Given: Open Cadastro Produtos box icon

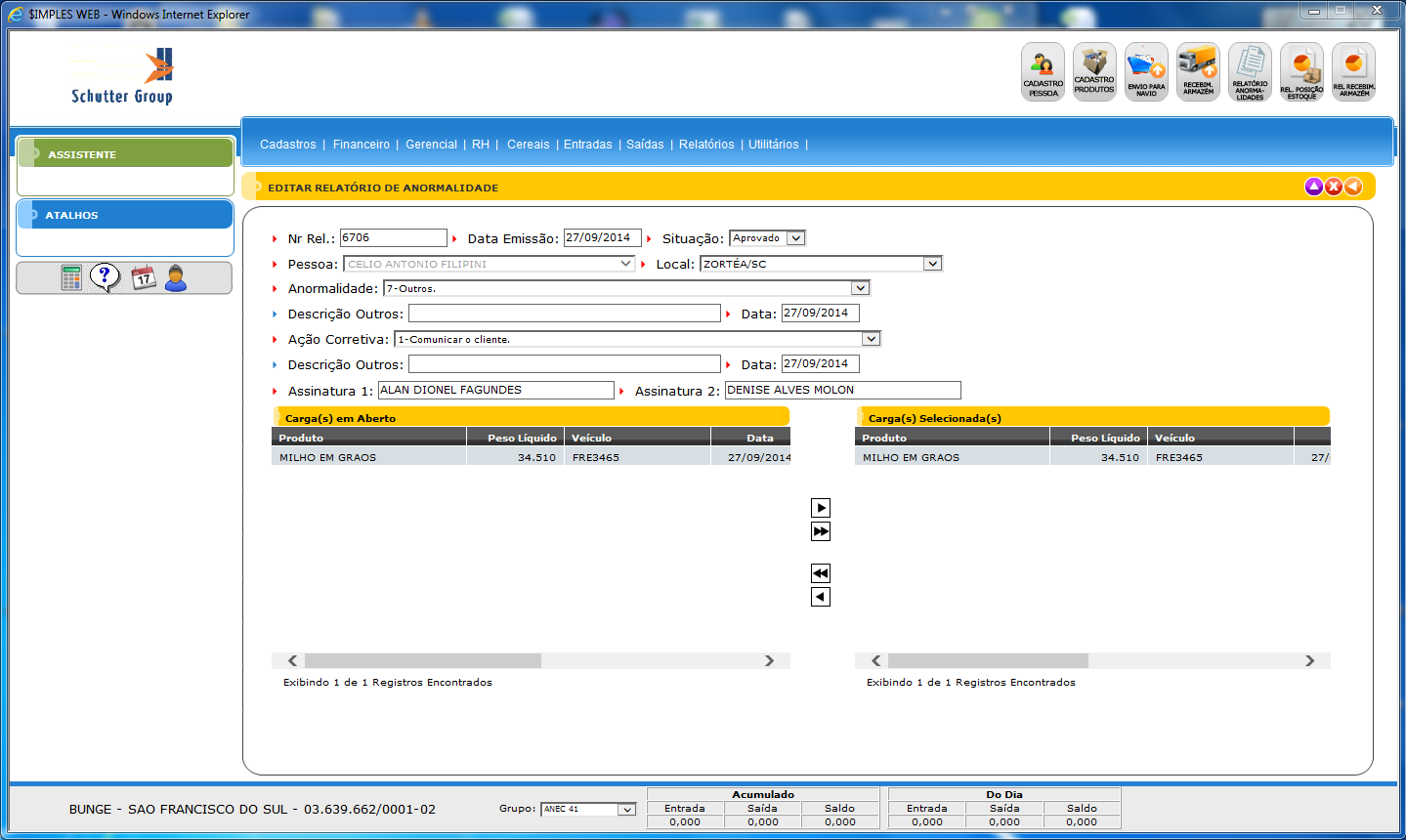Looking at the screenshot, I should [x=1094, y=71].
